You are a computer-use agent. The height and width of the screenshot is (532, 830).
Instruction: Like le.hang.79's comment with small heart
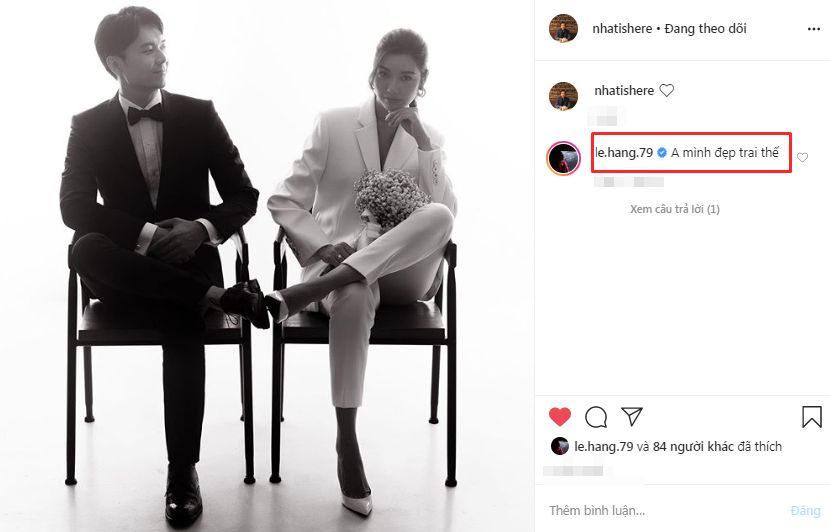pyautogui.click(x=802, y=157)
